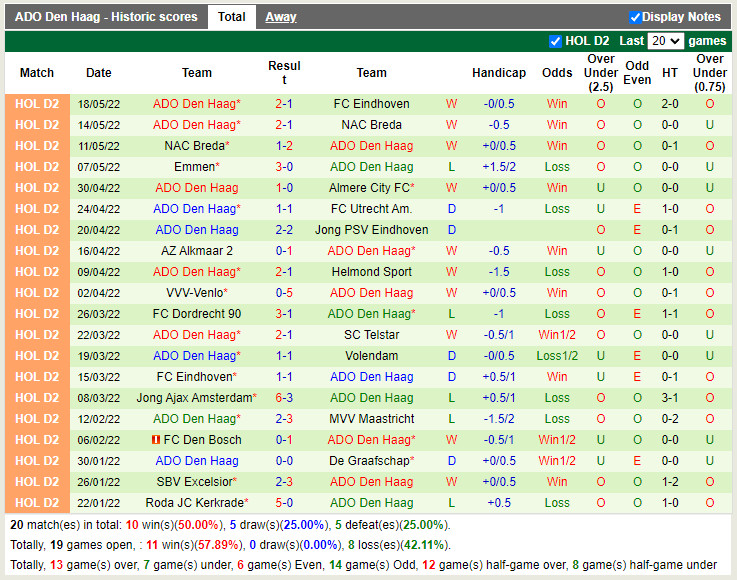Open FC Utrecht Am. team page
Screen dimensions: 737x580
pos(371,209)
